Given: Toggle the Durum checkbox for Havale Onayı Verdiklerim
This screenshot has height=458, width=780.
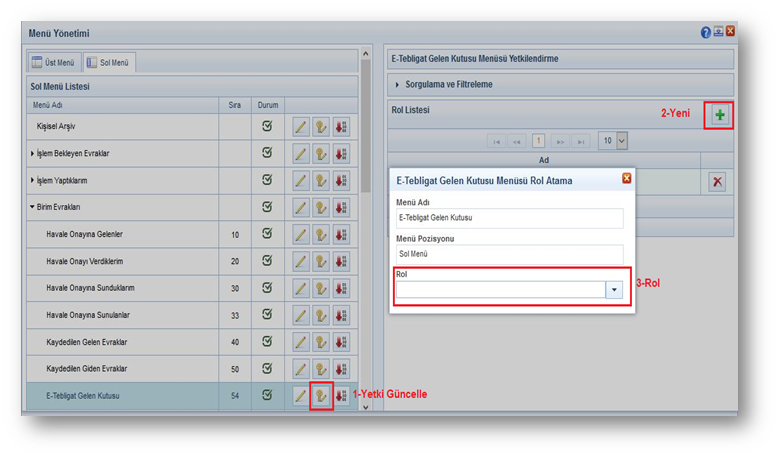Looking at the screenshot, I should [267, 262].
